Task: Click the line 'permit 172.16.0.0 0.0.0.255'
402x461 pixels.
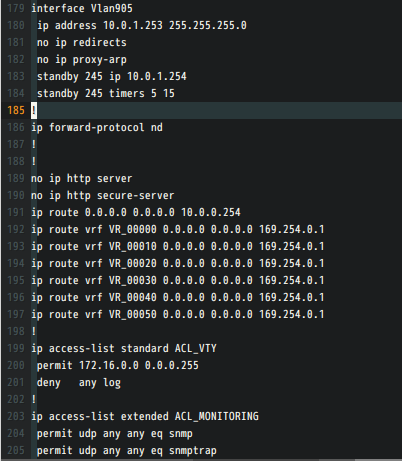Action: (x=118, y=365)
